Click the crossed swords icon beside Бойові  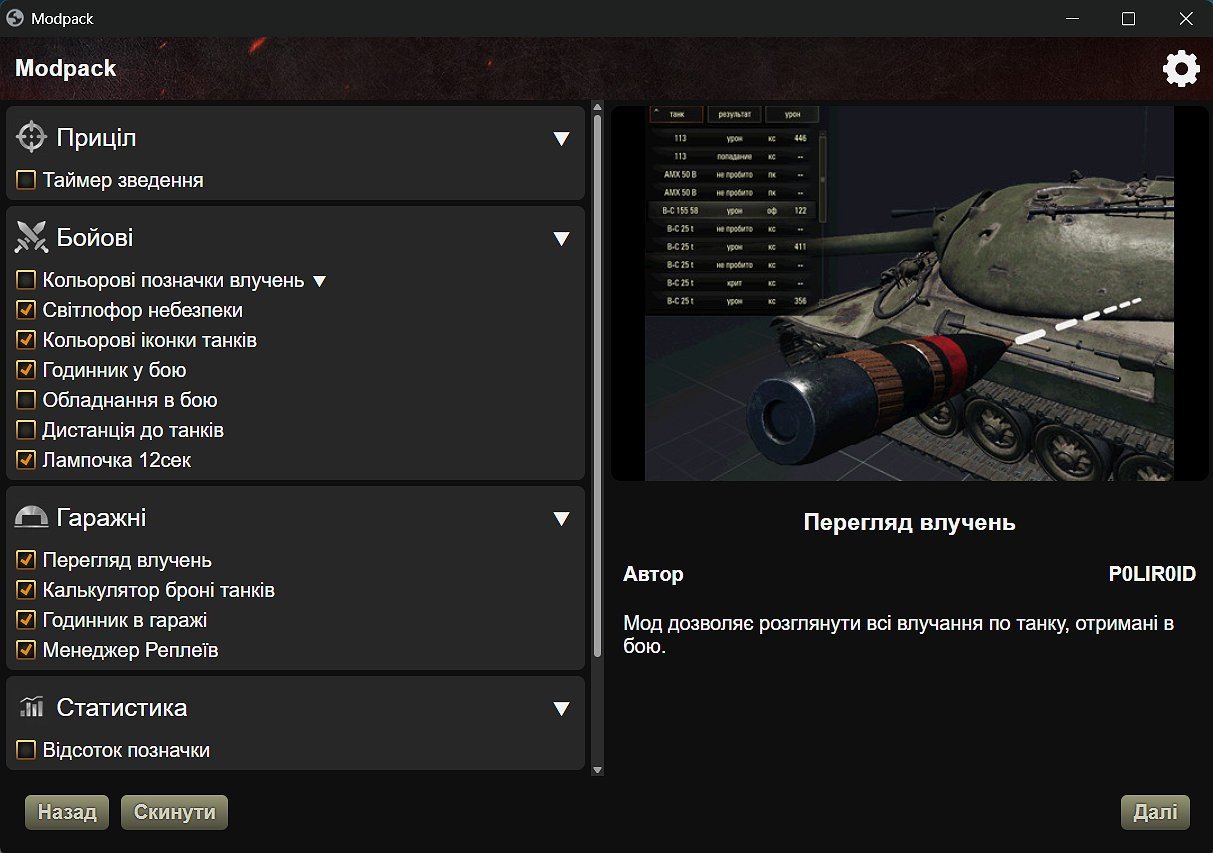pyautogui.click(x=32, y=238)
